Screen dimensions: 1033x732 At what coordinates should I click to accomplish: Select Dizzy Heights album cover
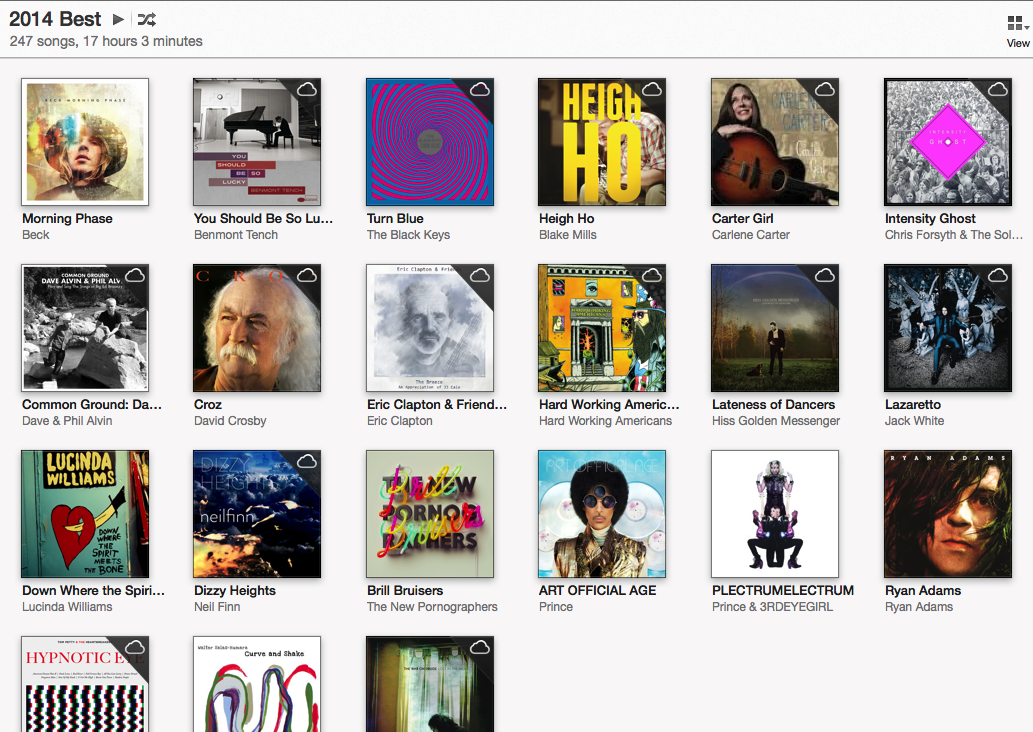(257, 514)
